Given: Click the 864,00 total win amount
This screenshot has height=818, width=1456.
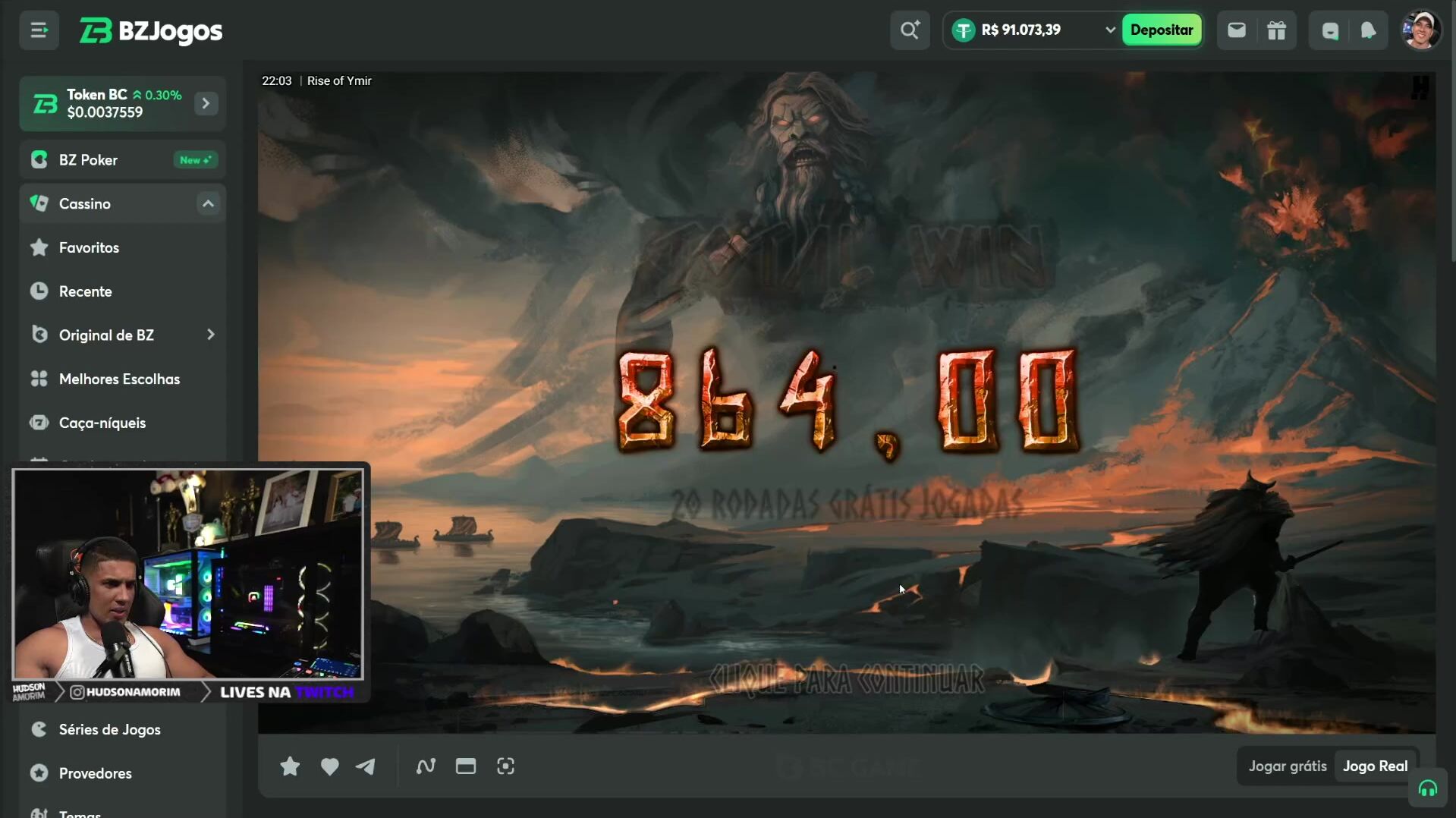Looking at the screenshot, I should [847, 402].
